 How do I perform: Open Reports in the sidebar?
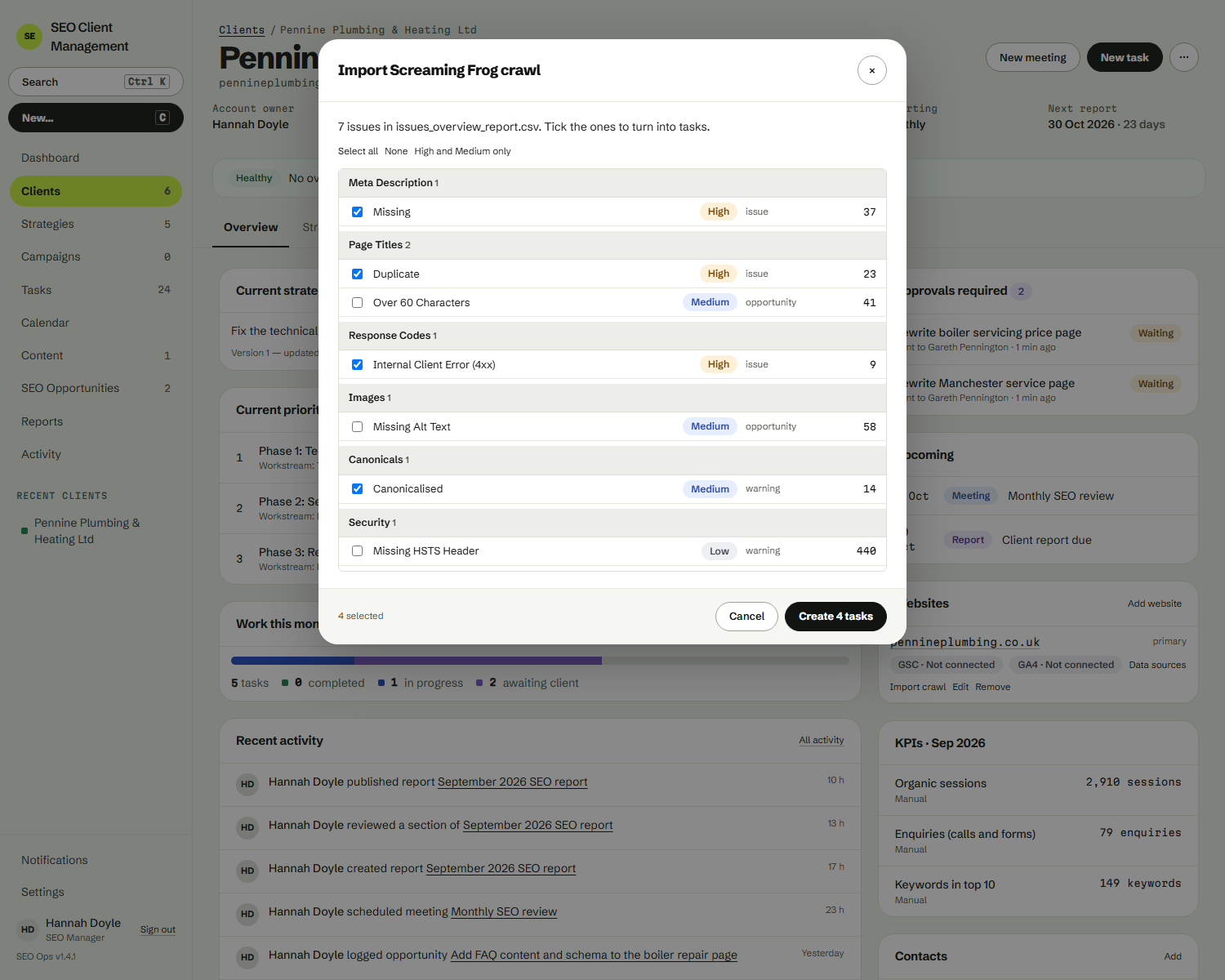[96, 421]
